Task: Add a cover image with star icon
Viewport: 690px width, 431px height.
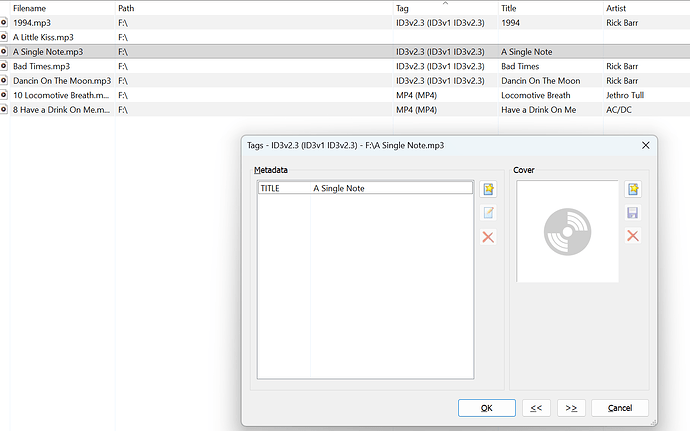Action: click(x=633, y=189)
